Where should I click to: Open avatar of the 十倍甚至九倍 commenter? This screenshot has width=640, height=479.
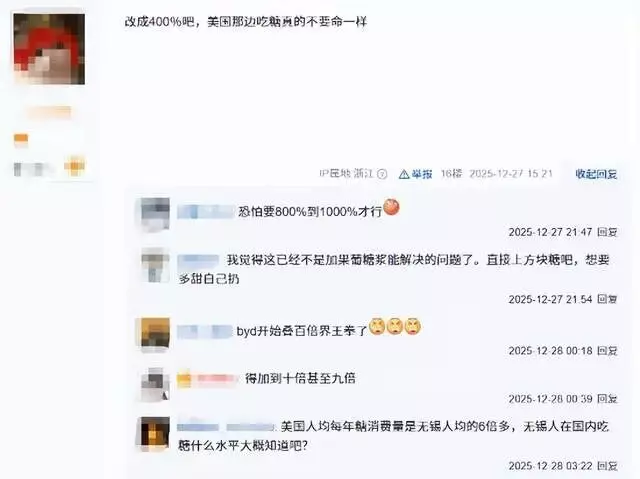coord(155,384)
